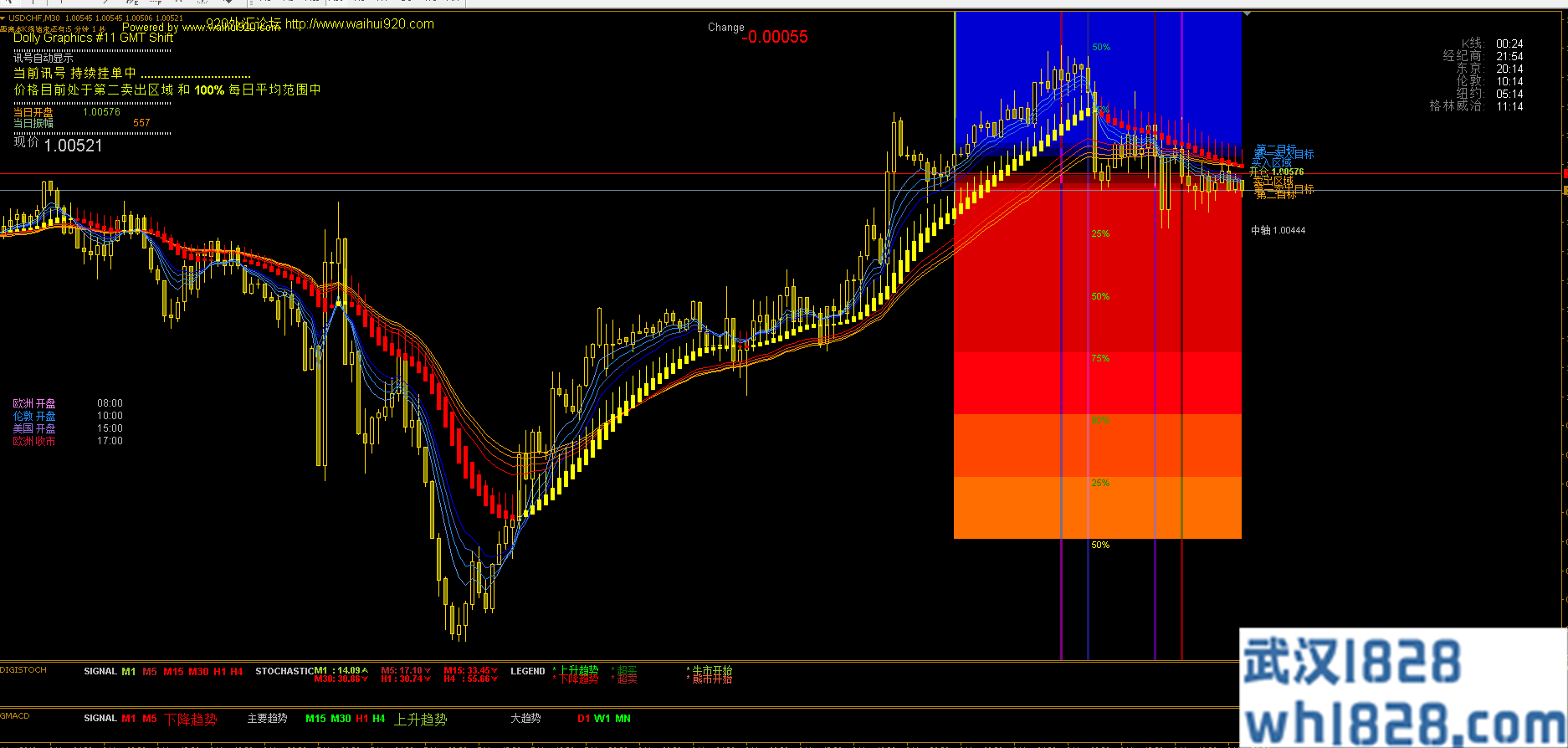Click the USDCHF,M30 chart title text
This screenshot has width=1568, height=748.
tap(34, 18)
